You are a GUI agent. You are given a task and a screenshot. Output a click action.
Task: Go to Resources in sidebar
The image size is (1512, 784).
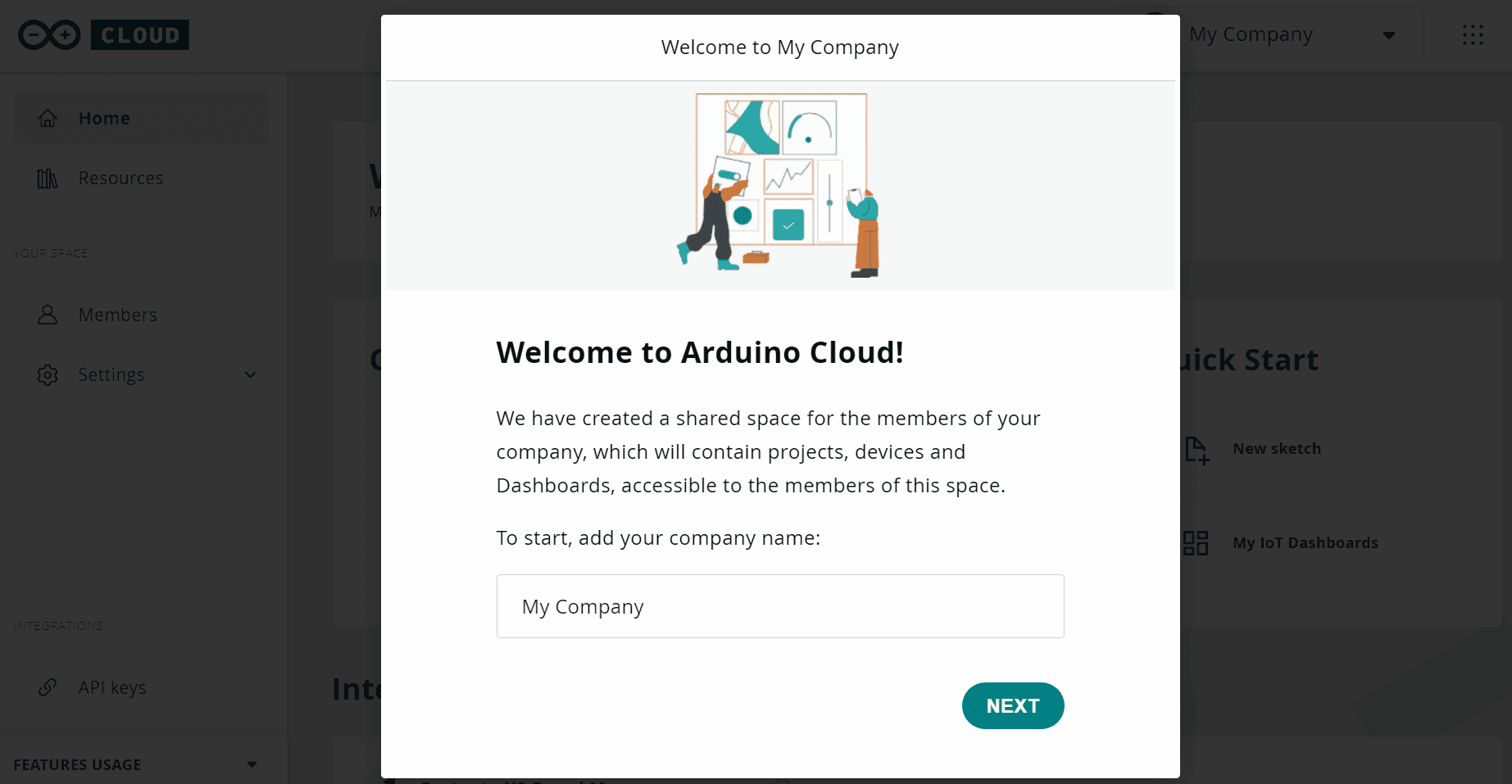point(120,179)
